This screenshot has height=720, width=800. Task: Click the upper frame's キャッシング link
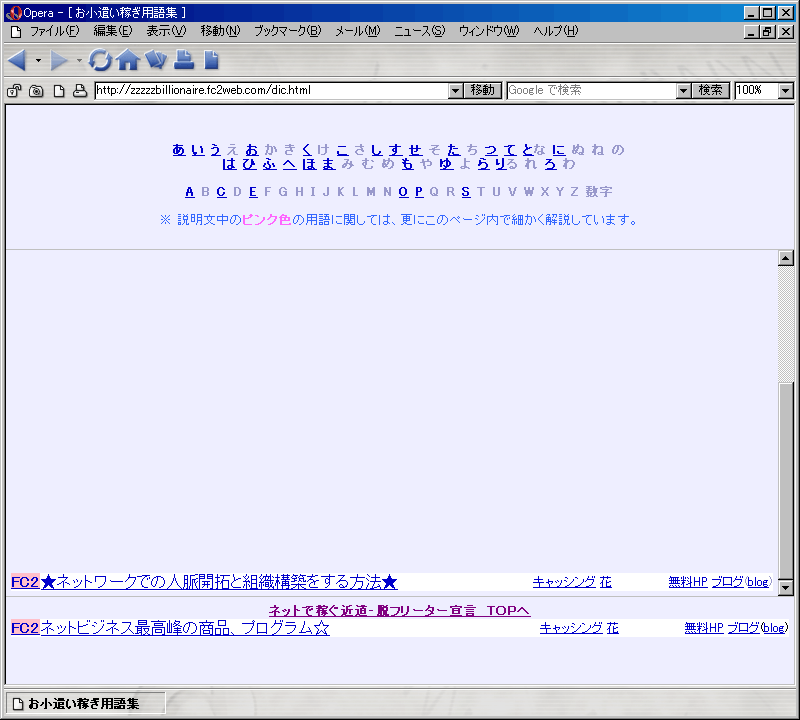564,582
